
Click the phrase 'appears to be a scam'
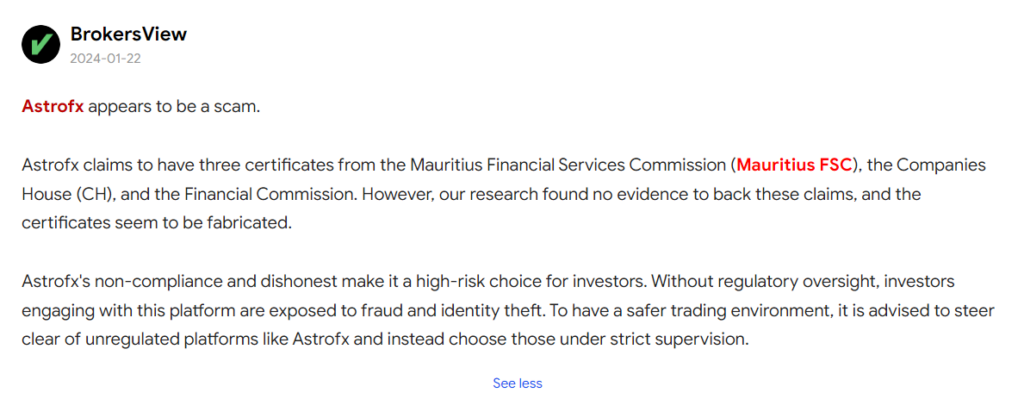click(x=173, y=106)
